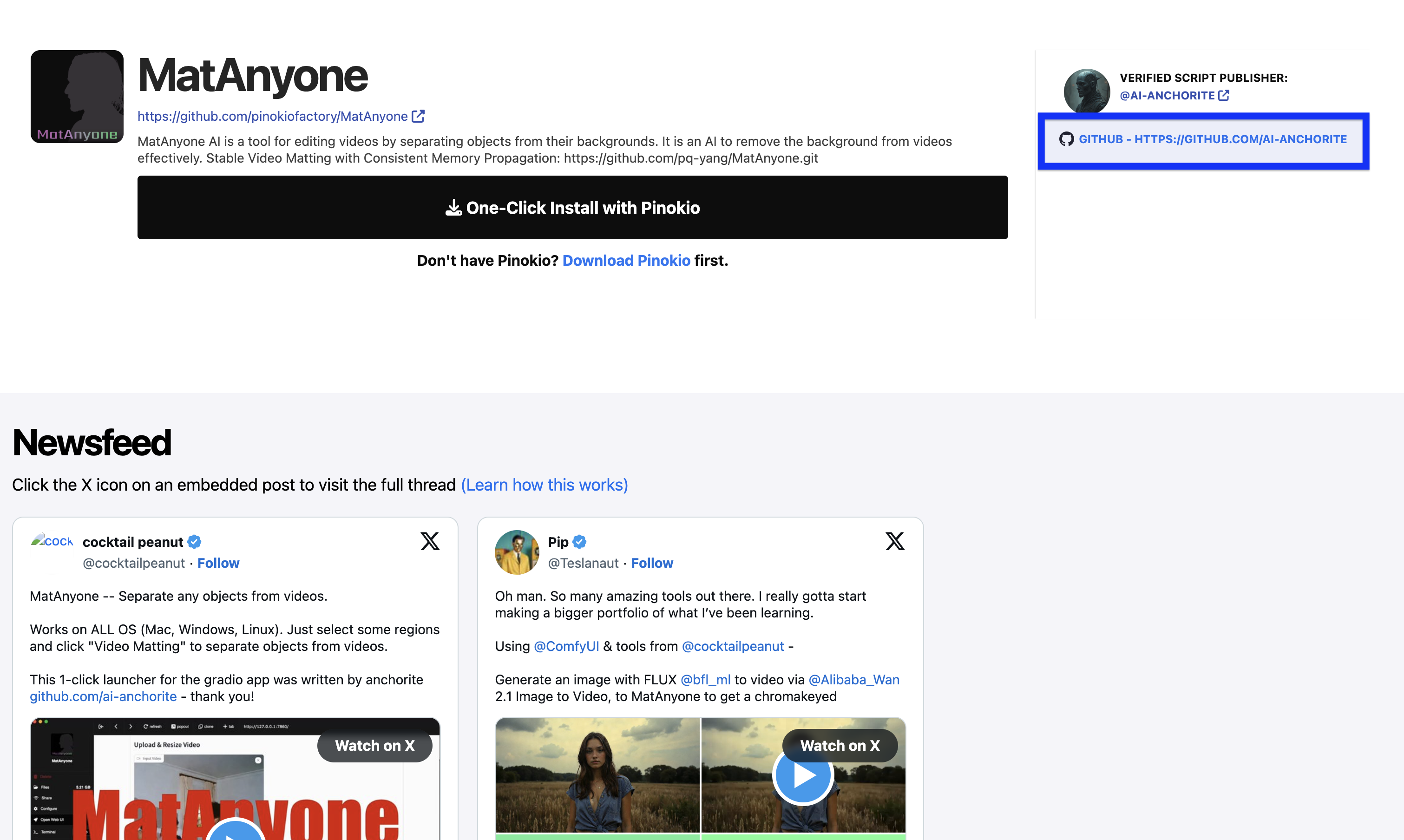The height and width of the screenshot is (840, 1404).
Task: Click external icon next to @AI-ANCHORITE
Action: [1223, 96]
